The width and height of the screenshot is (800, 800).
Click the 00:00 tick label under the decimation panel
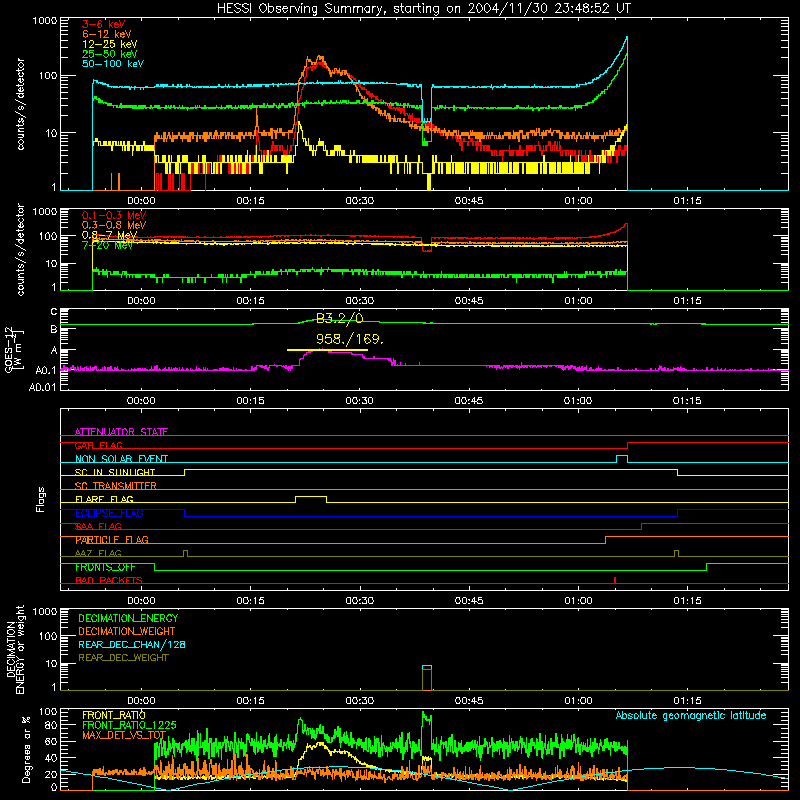(x=141, y=701)
